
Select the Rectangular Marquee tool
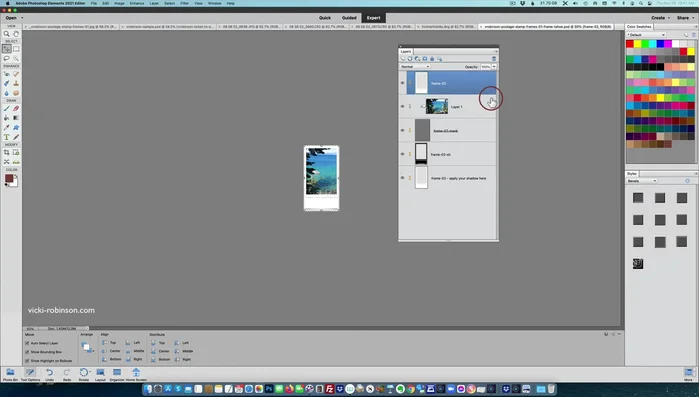(x=16, y=49)
